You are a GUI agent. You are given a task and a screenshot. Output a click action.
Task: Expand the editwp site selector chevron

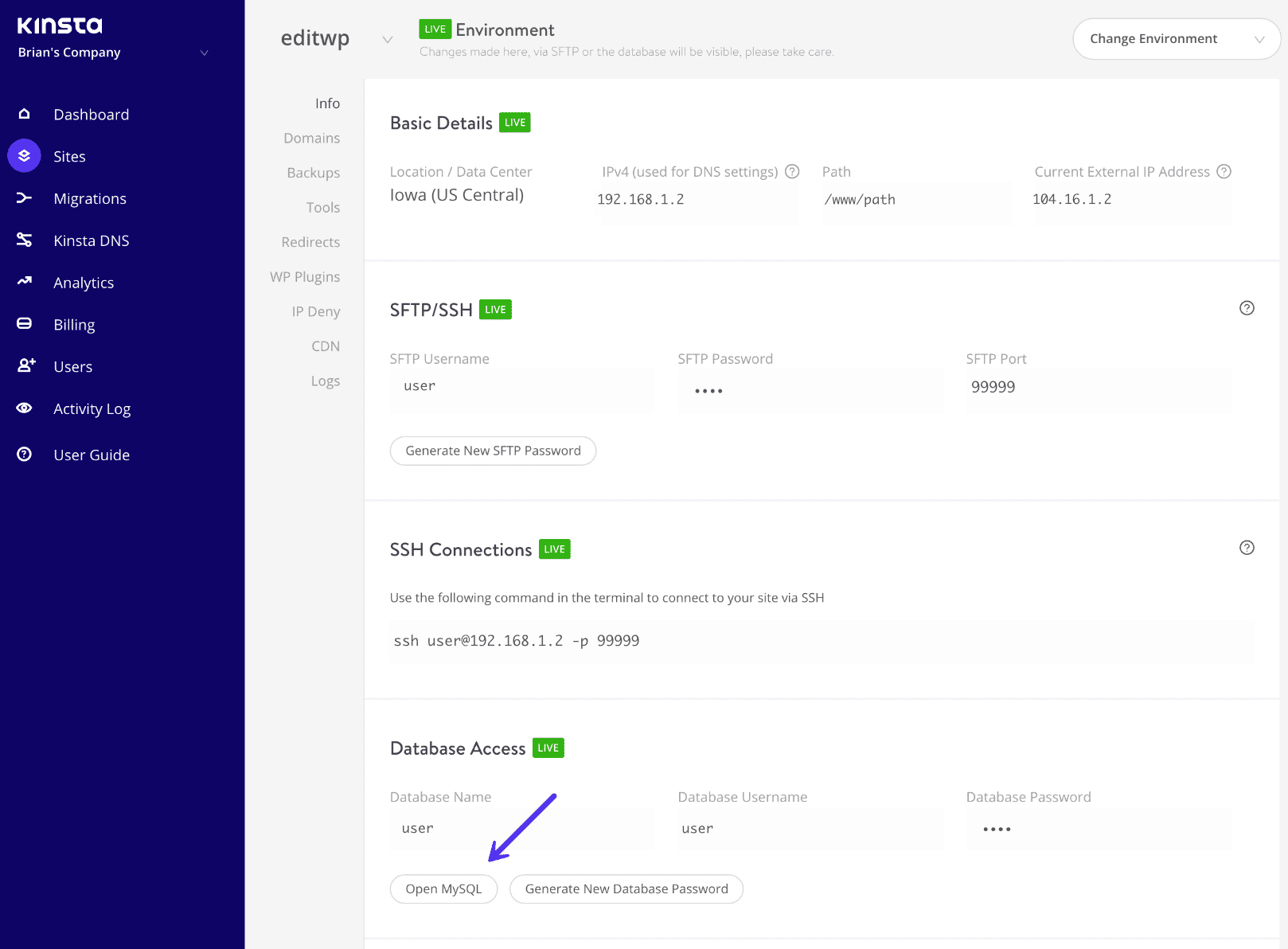click(x=387, y=40)
